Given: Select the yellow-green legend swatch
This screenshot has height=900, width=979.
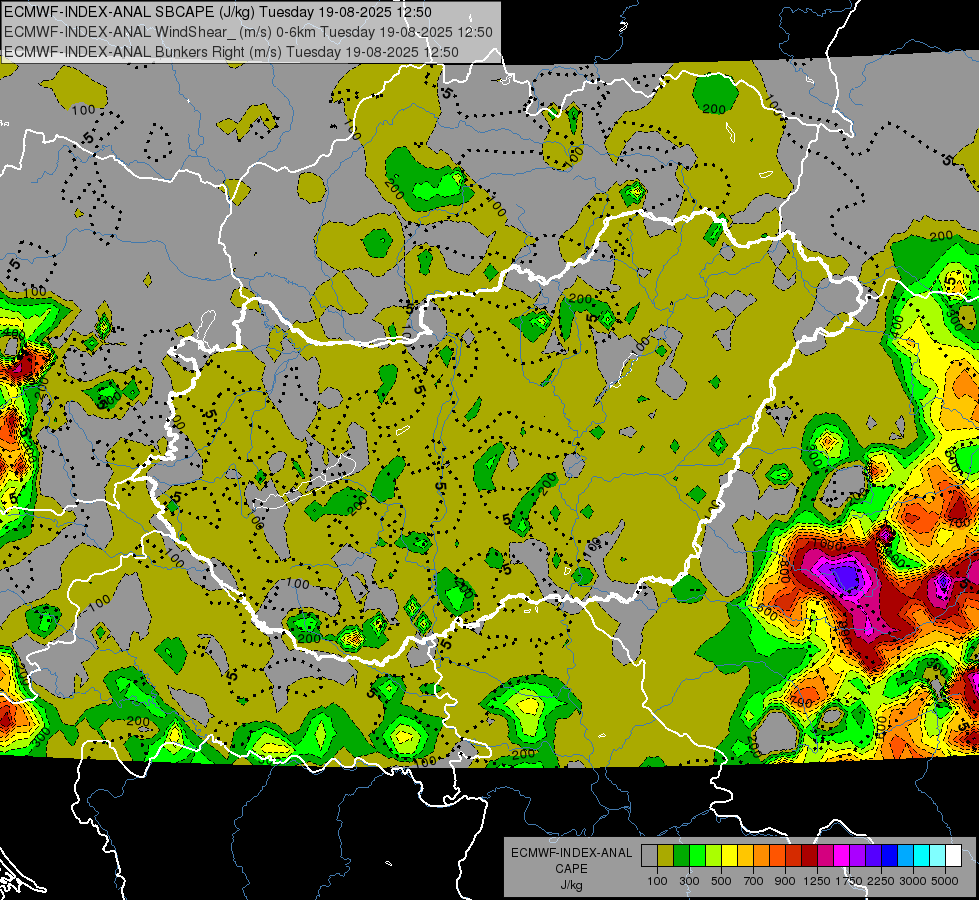Looking at the screenshot, I should pyautogui.click(x=714, y=856).
